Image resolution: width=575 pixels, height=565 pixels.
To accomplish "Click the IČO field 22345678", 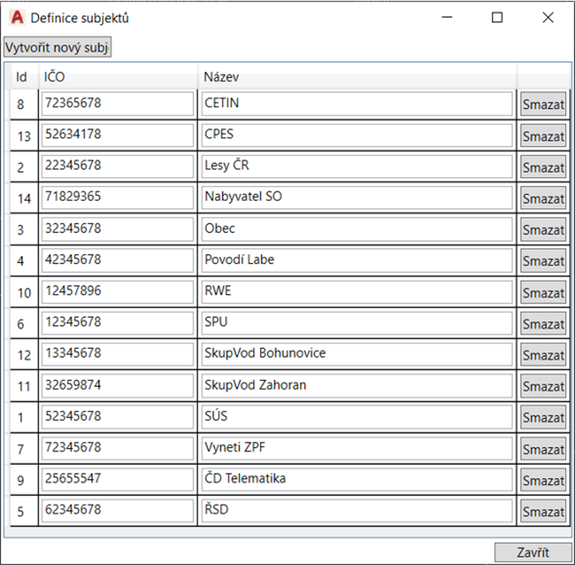I will click(117, 166).
